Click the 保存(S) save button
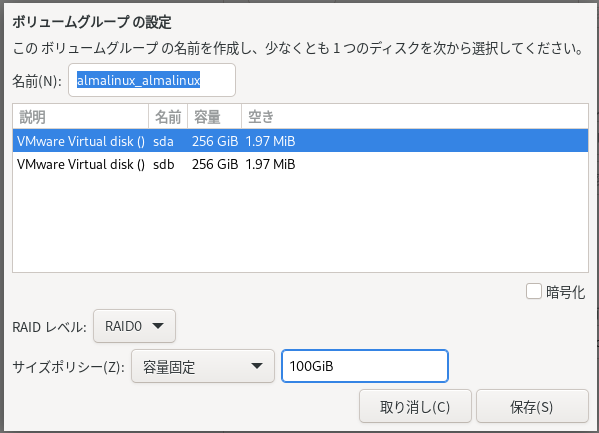599x433 pixels. 532,406
